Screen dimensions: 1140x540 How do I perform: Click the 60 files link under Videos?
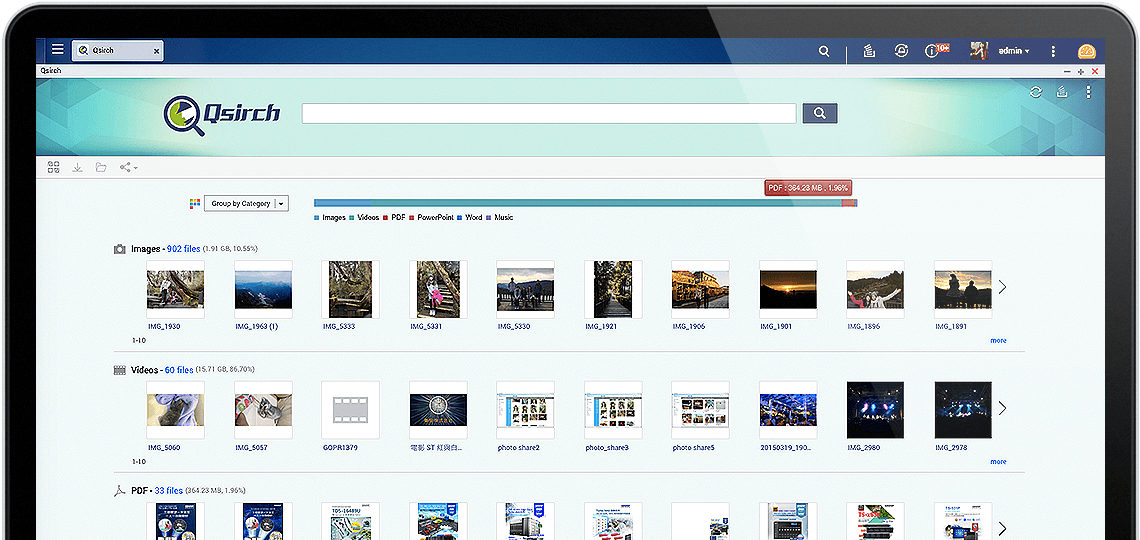click(x=179, y=370)
